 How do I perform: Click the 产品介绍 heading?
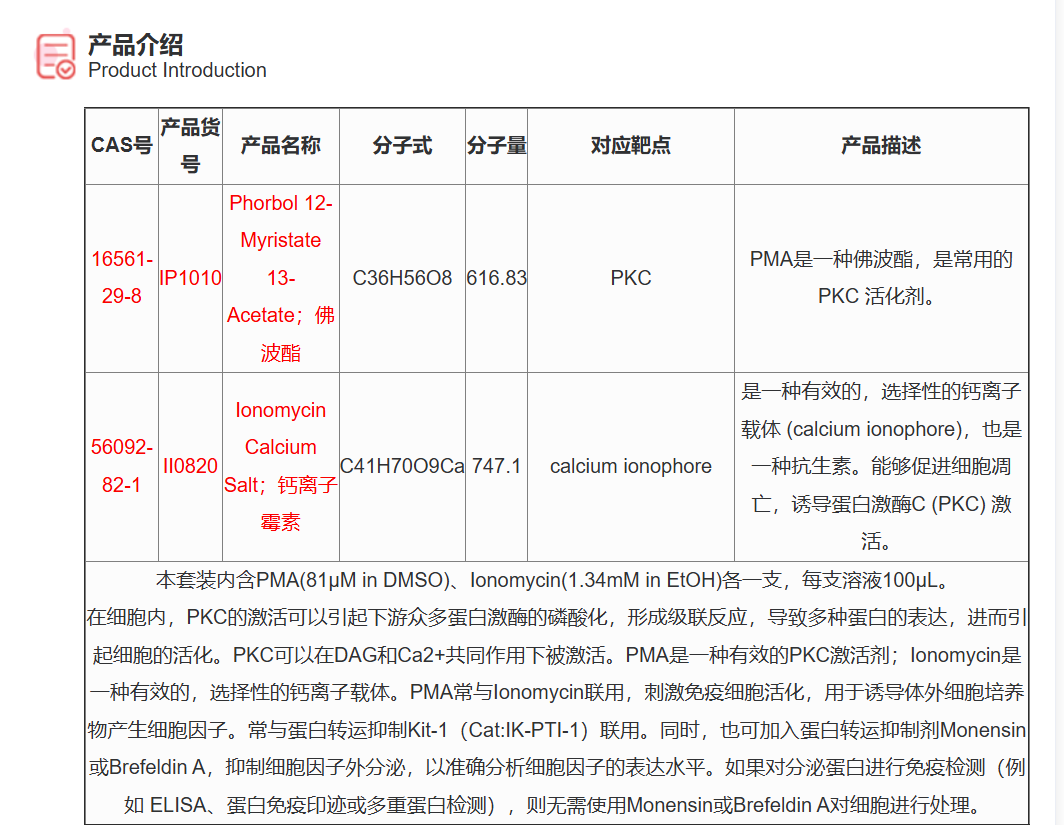[134, 44]
